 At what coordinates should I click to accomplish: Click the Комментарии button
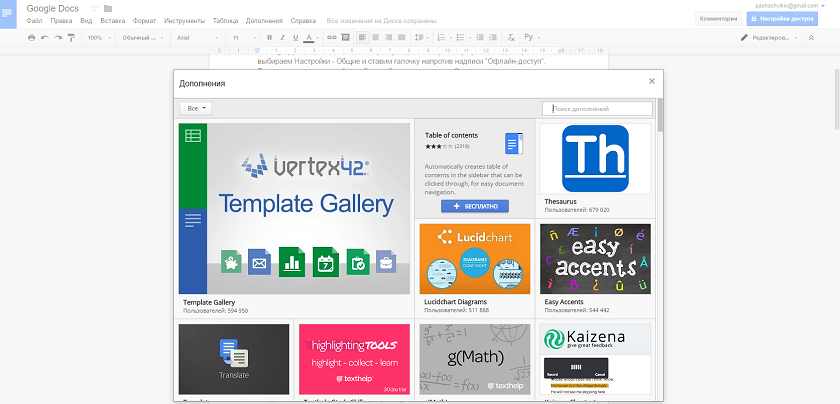(719, 18)
